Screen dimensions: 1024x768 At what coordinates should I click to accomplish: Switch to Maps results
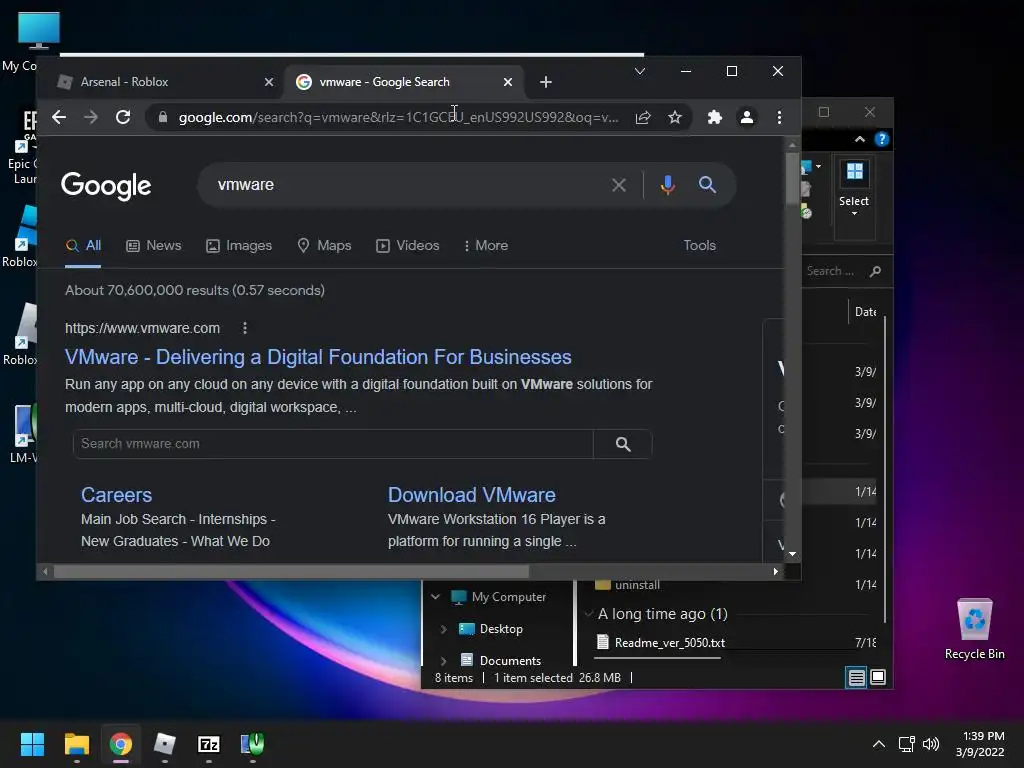coord(324,246)
